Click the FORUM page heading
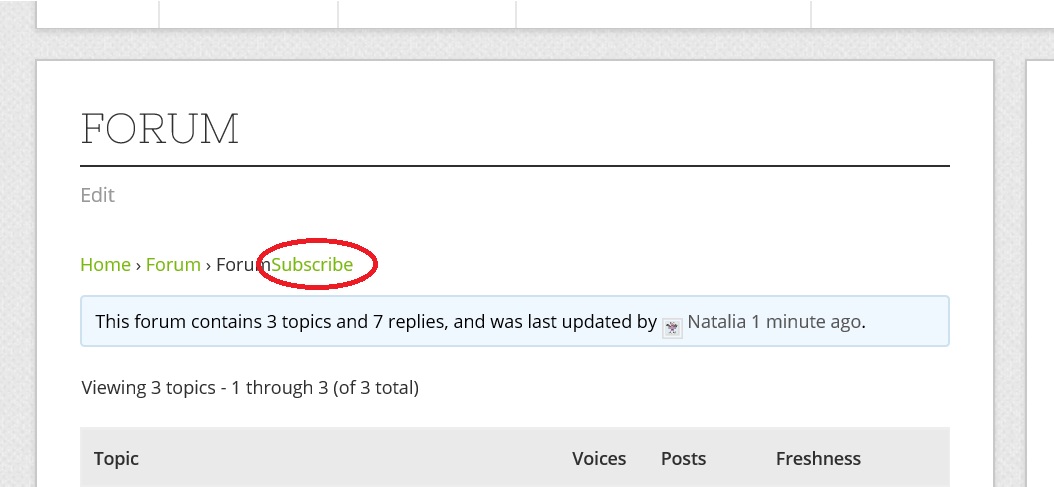The image size is (1054, 487). [160, 129]
